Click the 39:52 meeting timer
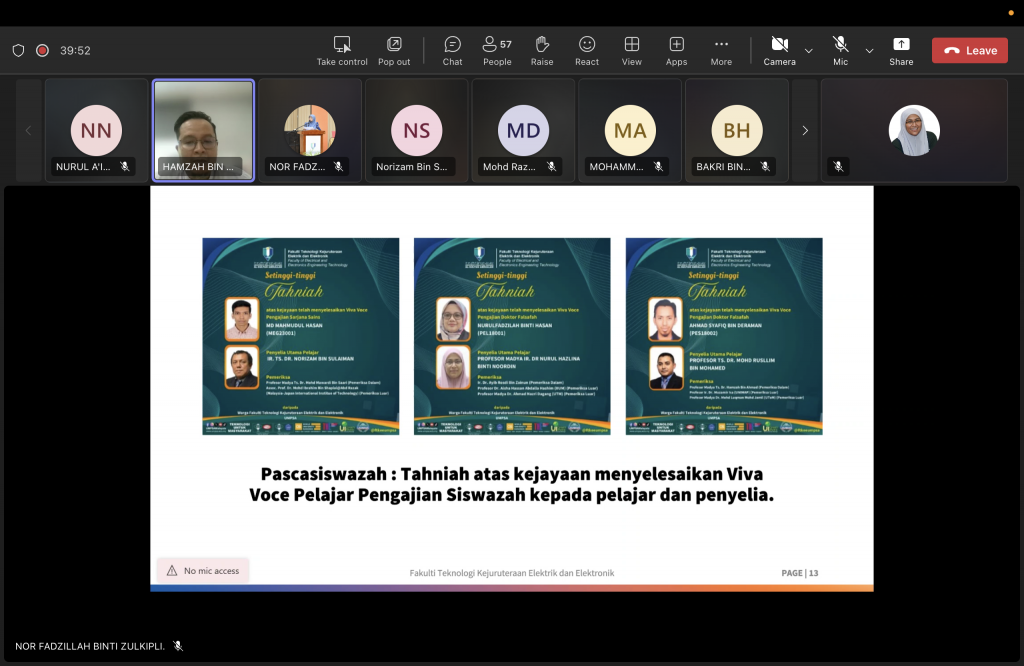 [75, 50]
